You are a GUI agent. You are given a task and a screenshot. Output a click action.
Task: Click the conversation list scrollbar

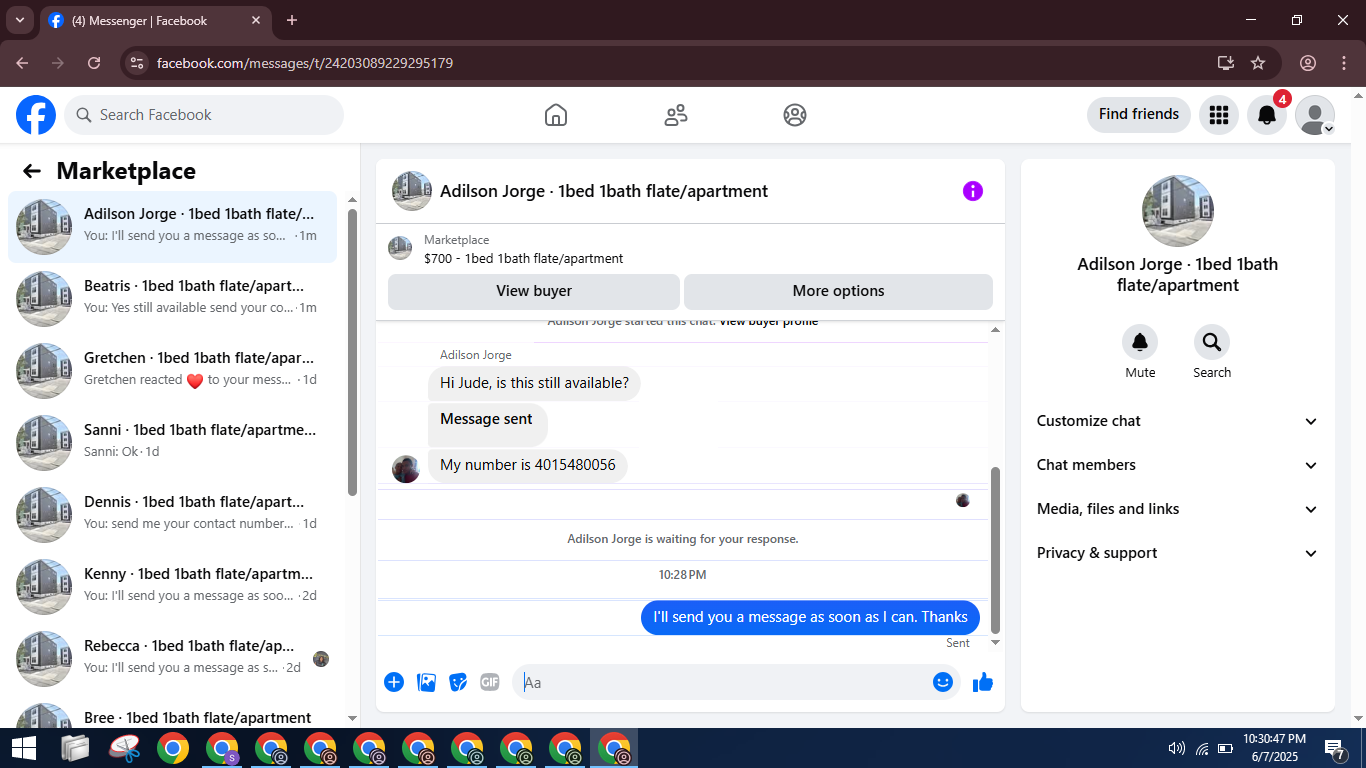(352, 352)
